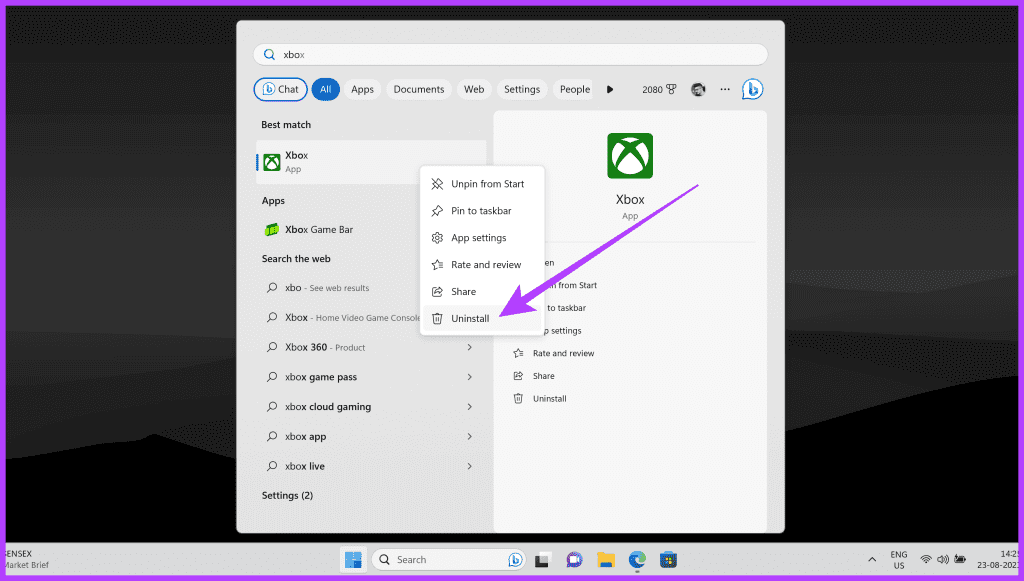Expand chevron next to xbox cloud gaming
Image resolution: width=1024 pixels, height=581 pixels.
470,407
